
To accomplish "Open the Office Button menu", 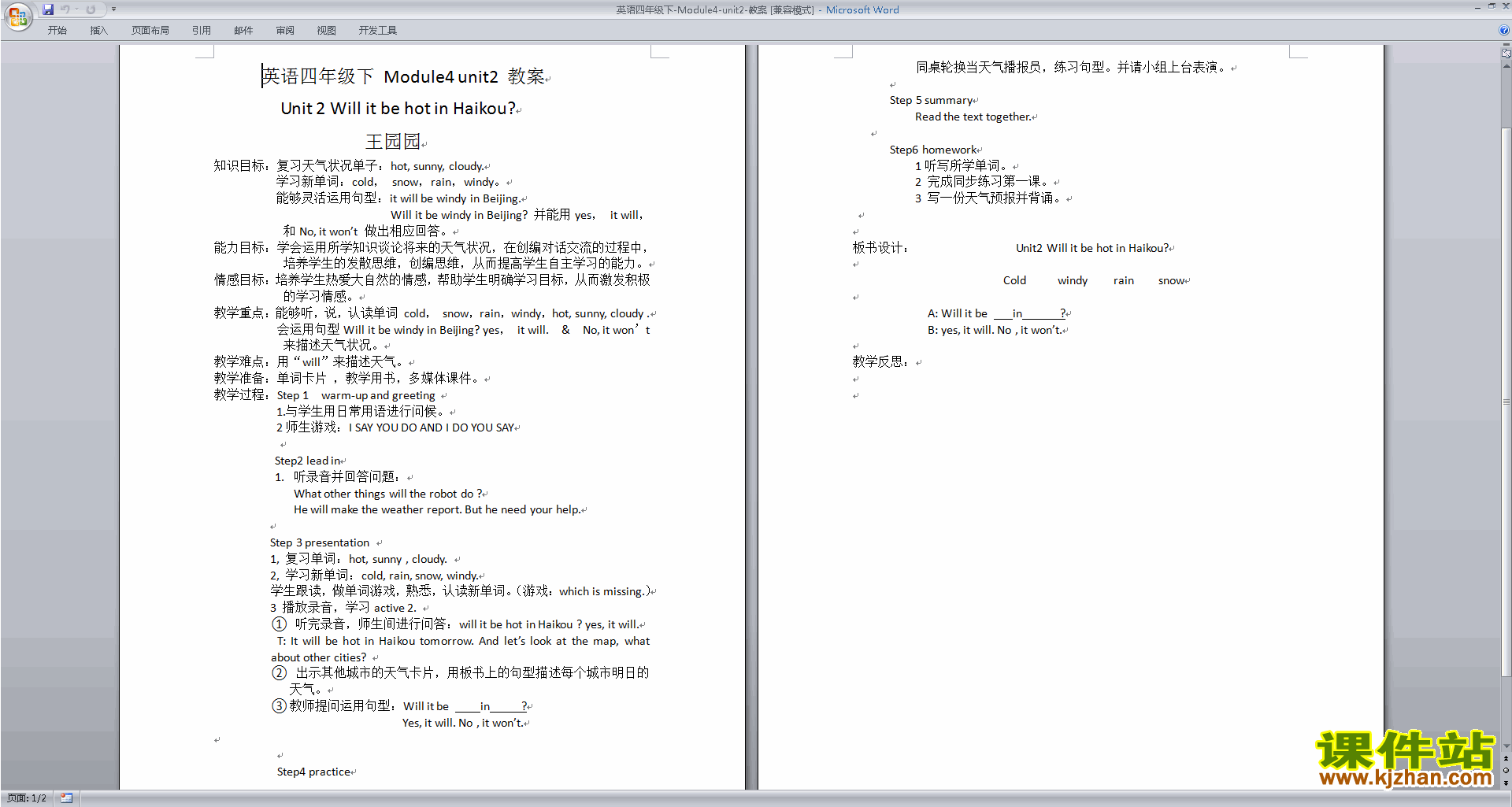I will click(x=17, y=17).
